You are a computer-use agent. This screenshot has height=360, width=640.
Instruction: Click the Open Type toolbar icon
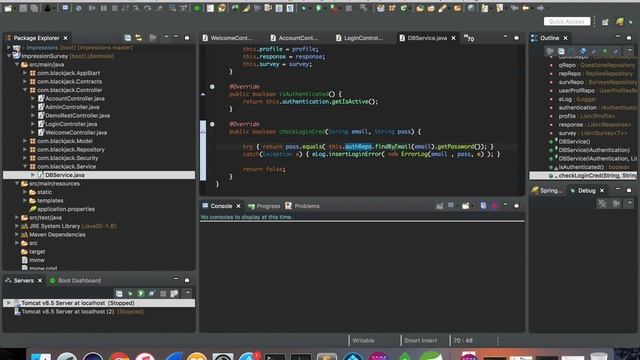point(420,8)
